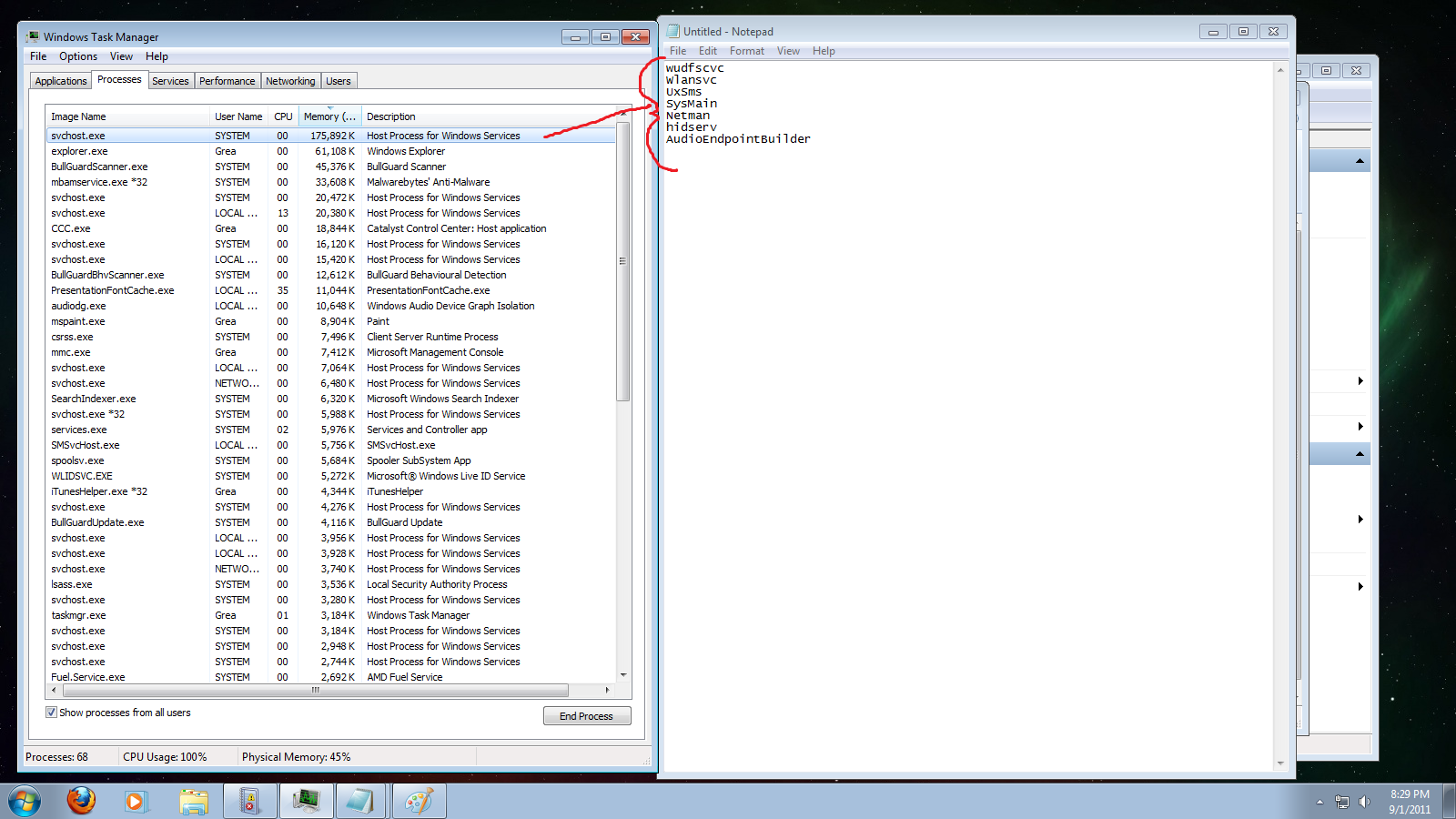Click the Task Manager title bar icon
The height and width of the screenshot is (819, 1456).
(34, 36)
